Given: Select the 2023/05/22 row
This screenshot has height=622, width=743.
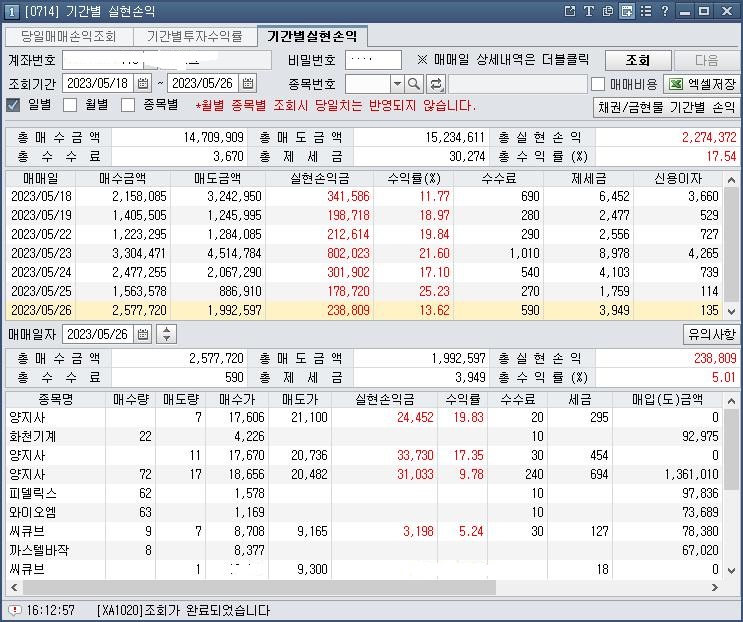Looking at the screenshot, I should 364,234.
